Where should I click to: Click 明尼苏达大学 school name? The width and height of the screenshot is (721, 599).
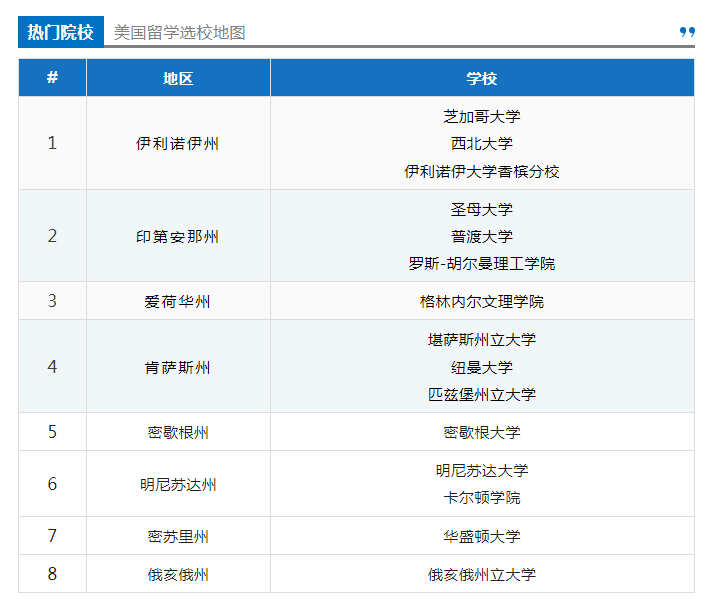coord(482,470)
